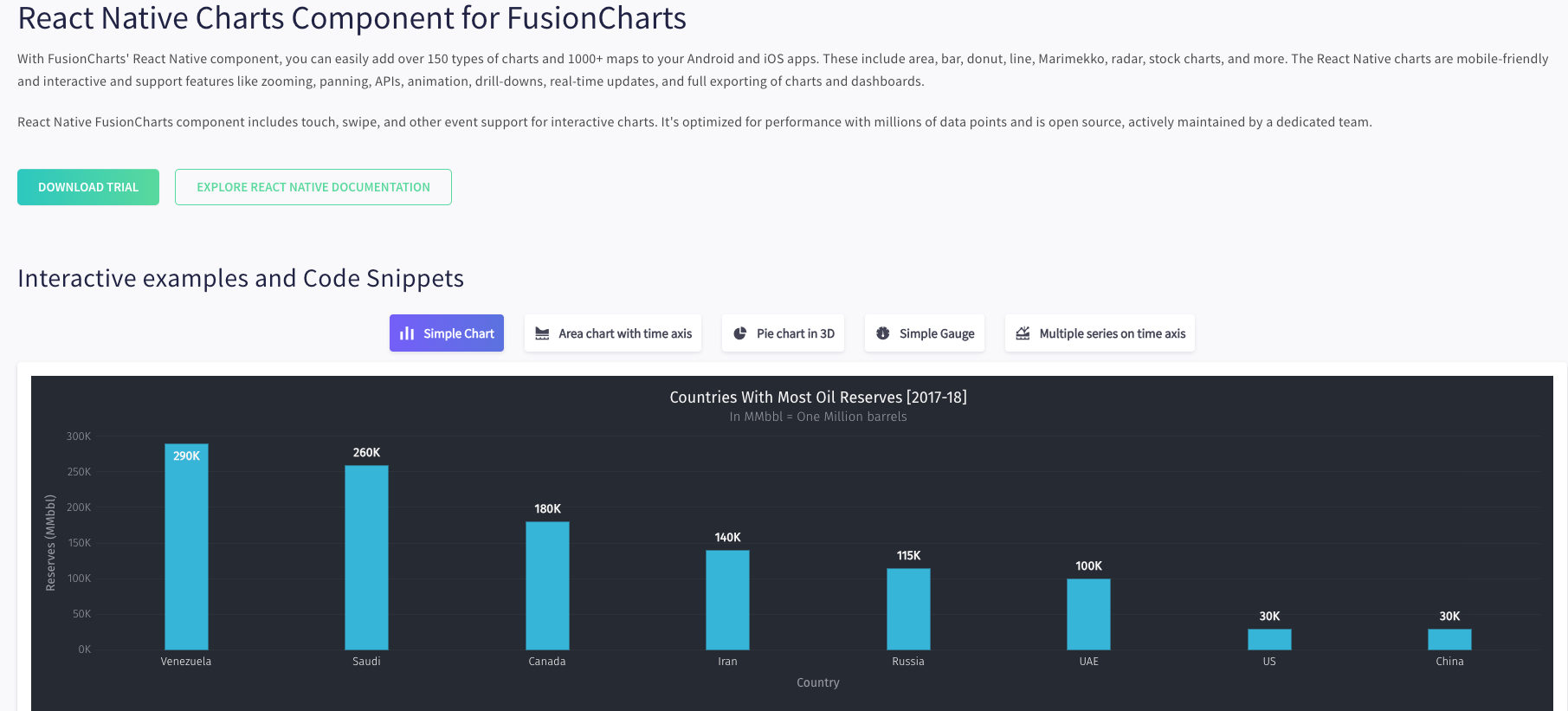Click the Venezuela 290K bar
This screenshot has height=711, width=1568.
(186, 546)
